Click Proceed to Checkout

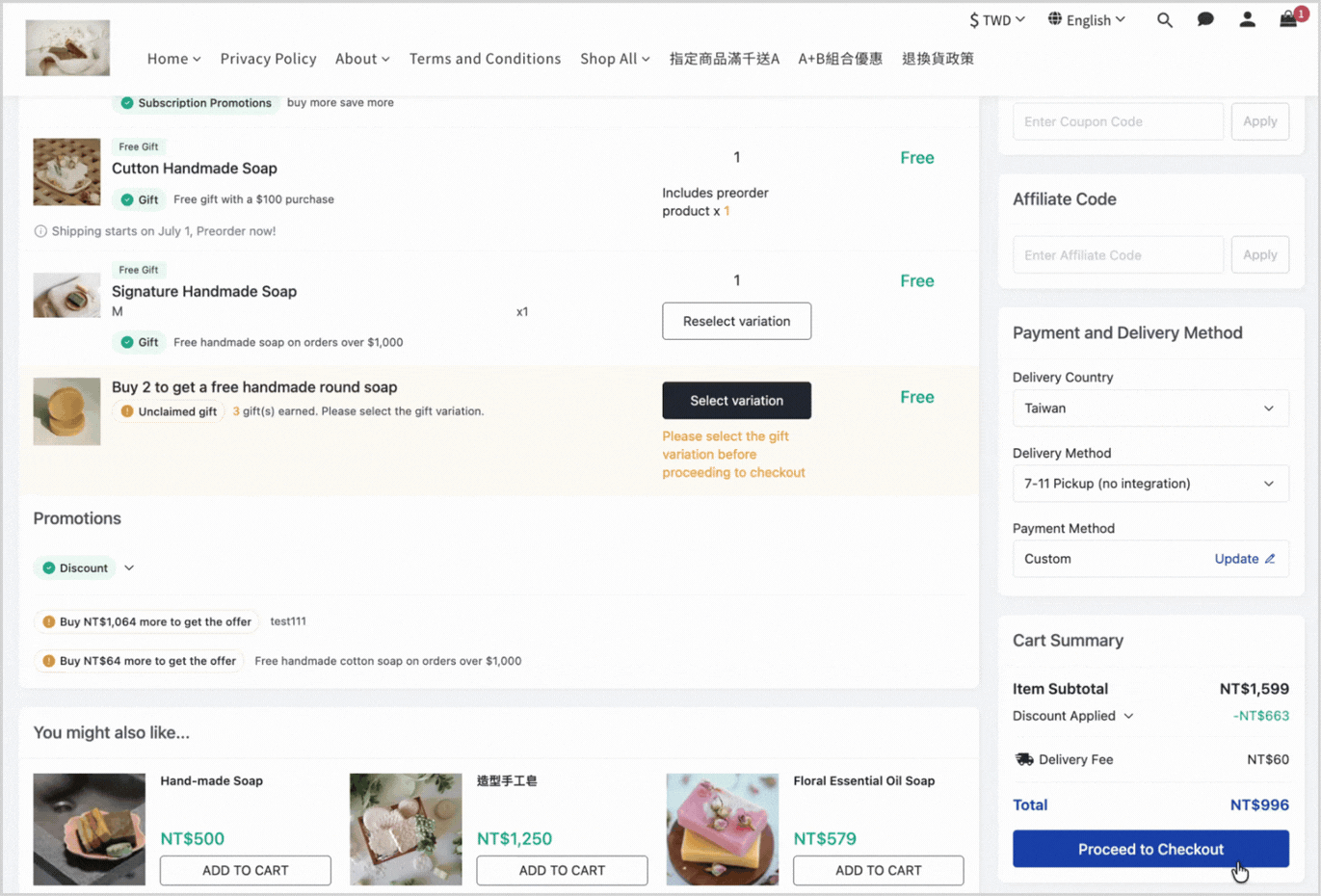(x=1150, y=849)
